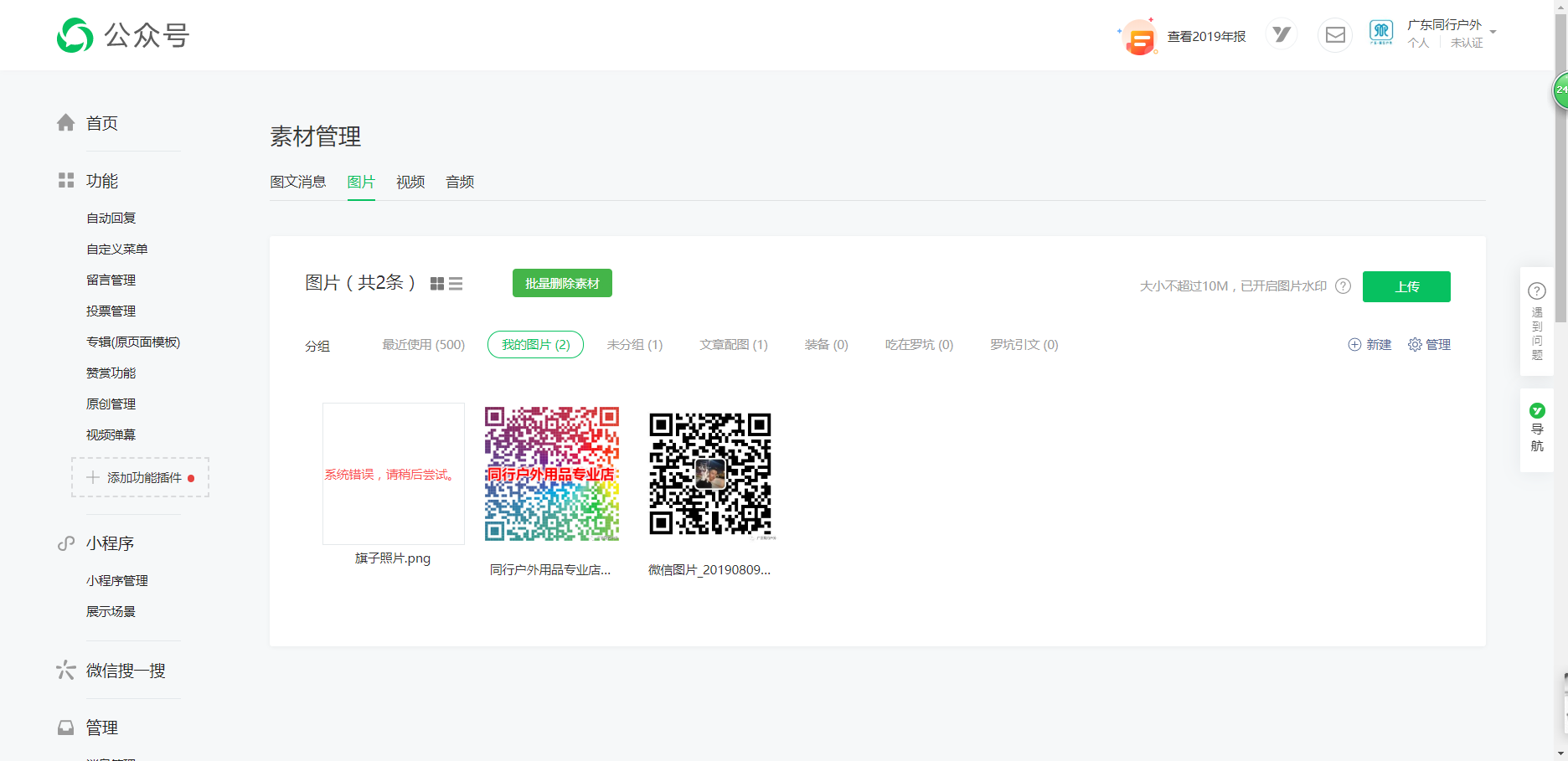The width and height of the screenshot is (1568, 761).
Task: Click the page vertical scrollbar thumb
Action: [1560, 167]
